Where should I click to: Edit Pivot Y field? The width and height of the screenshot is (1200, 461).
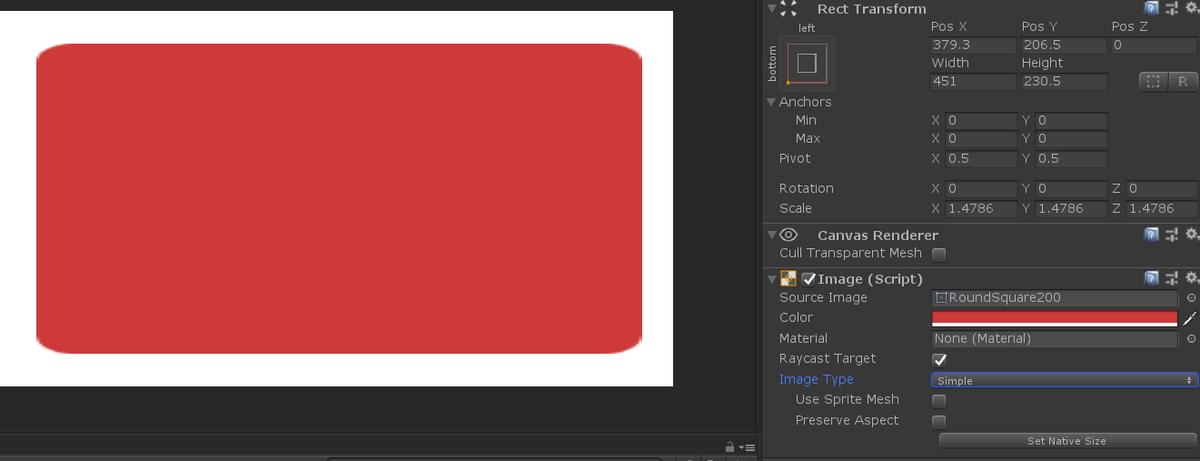click(1071, 159)
